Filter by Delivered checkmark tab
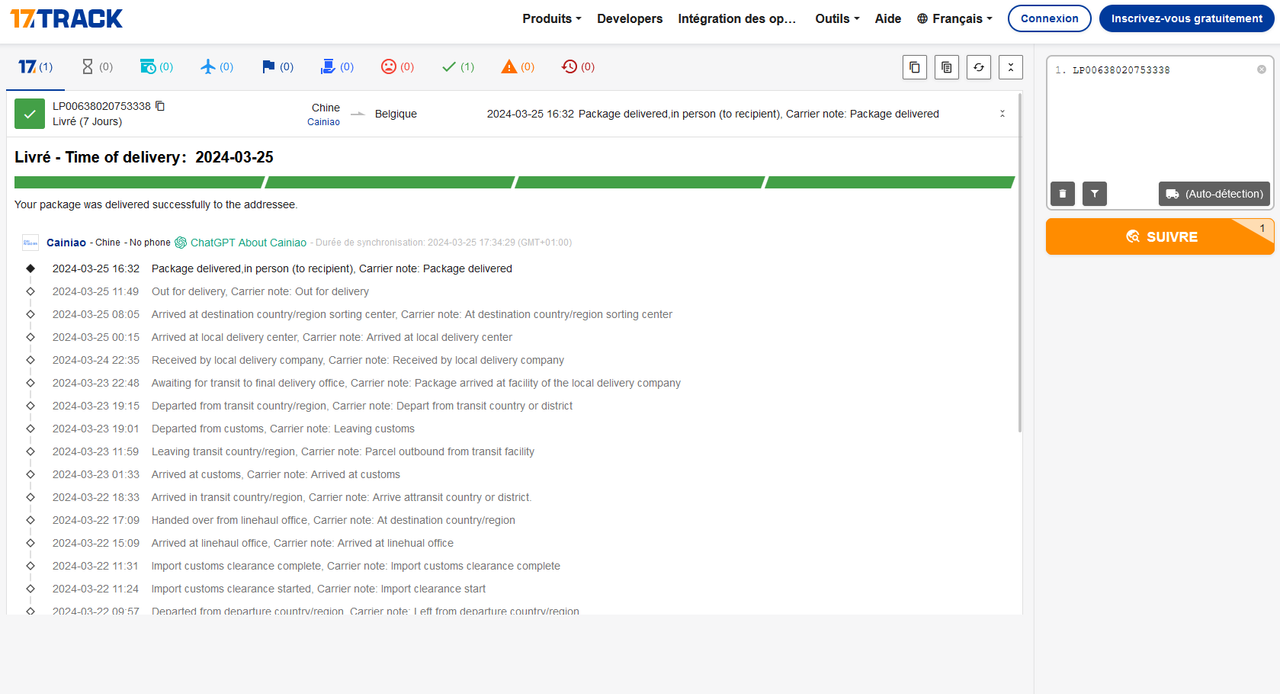Image resolution: width=1280 pixels, height=694 pixels. 457,67
